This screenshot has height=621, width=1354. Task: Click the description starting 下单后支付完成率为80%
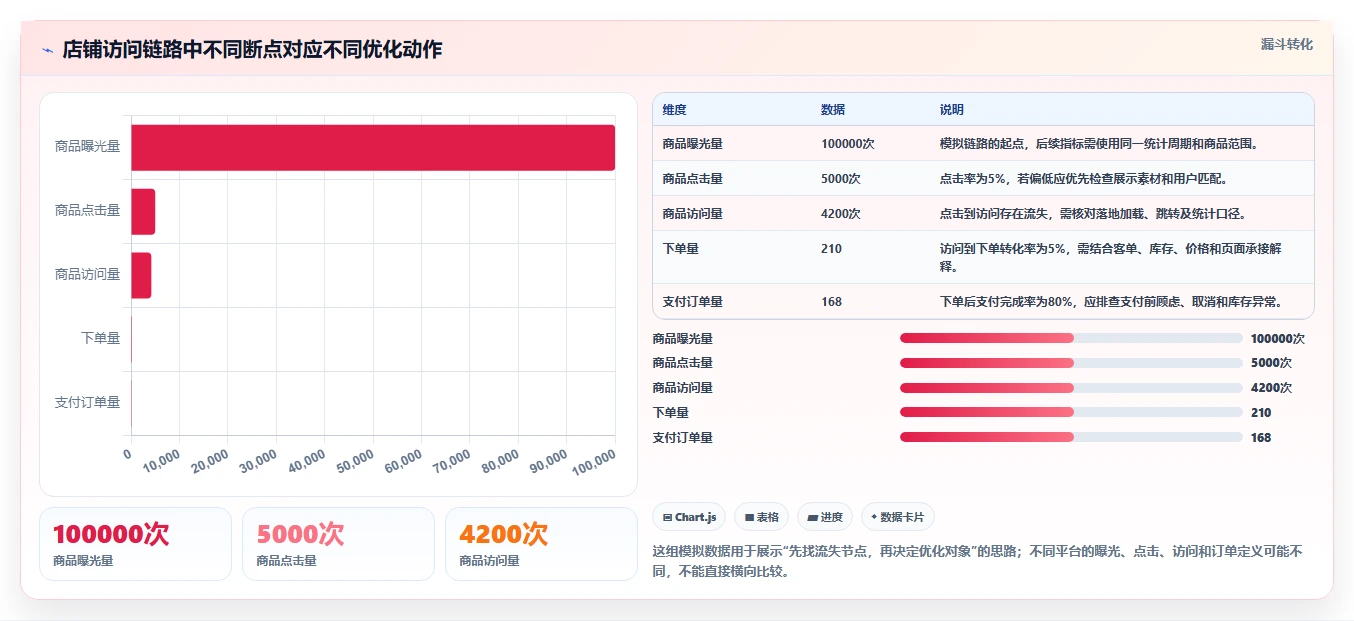click(x=1112, y=302)
